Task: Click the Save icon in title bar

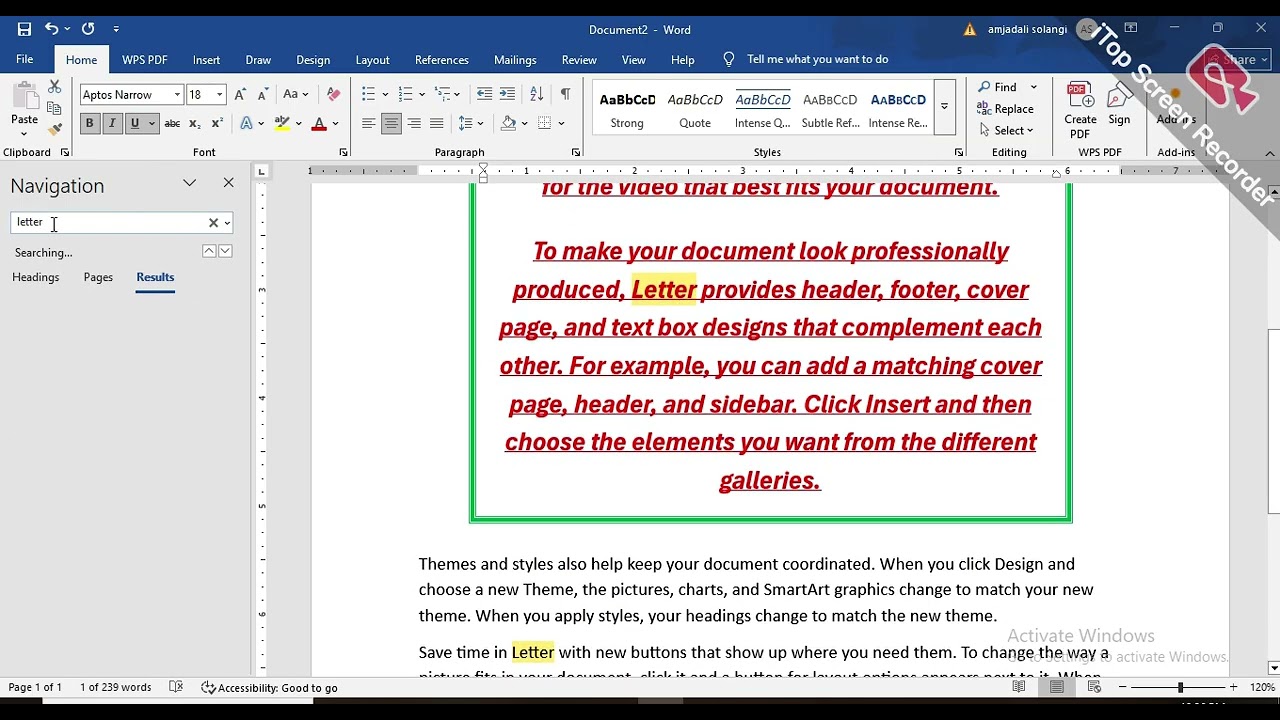Action: pos(24,29)
